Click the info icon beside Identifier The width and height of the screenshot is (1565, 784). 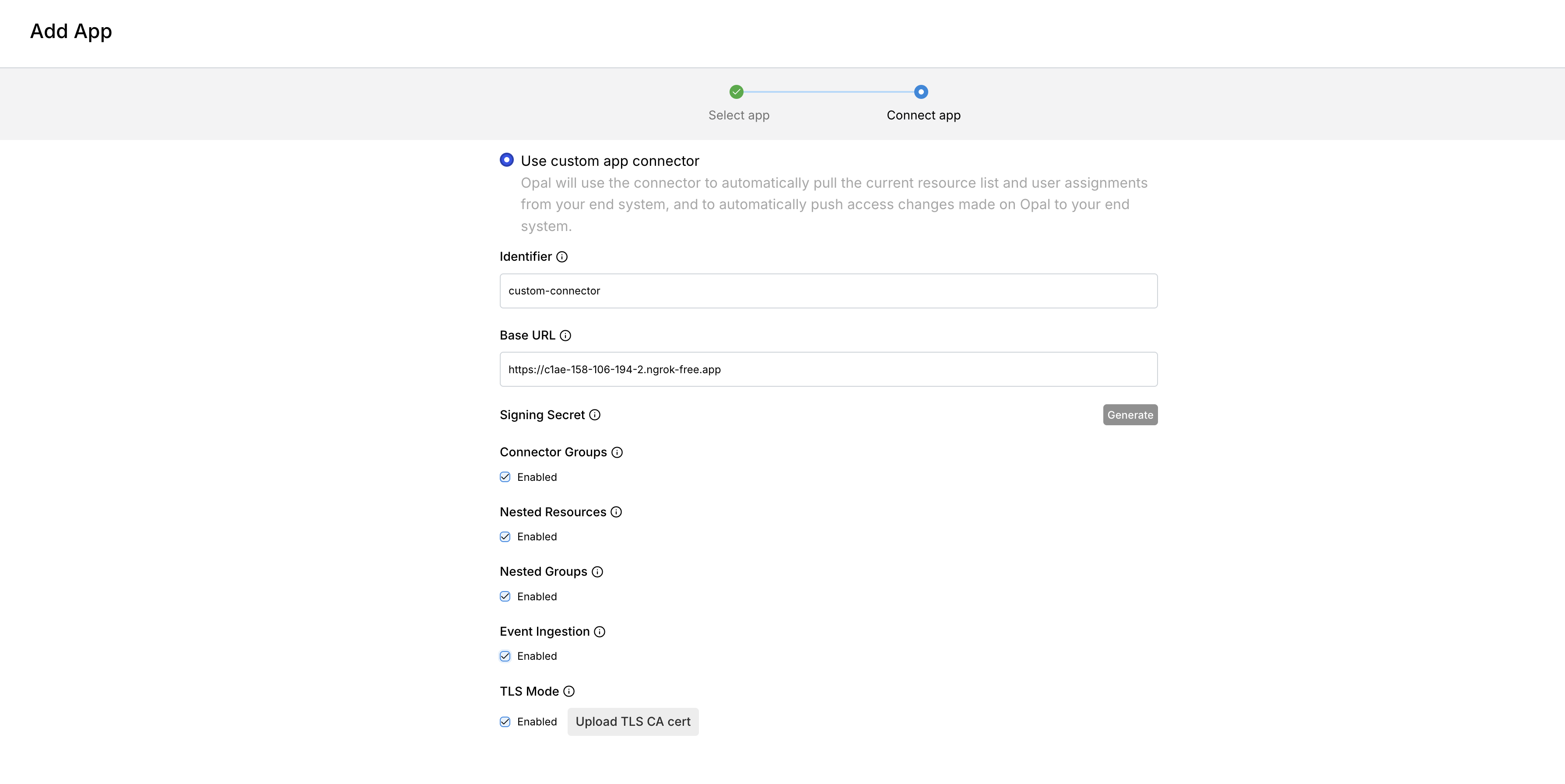[562, 257]
